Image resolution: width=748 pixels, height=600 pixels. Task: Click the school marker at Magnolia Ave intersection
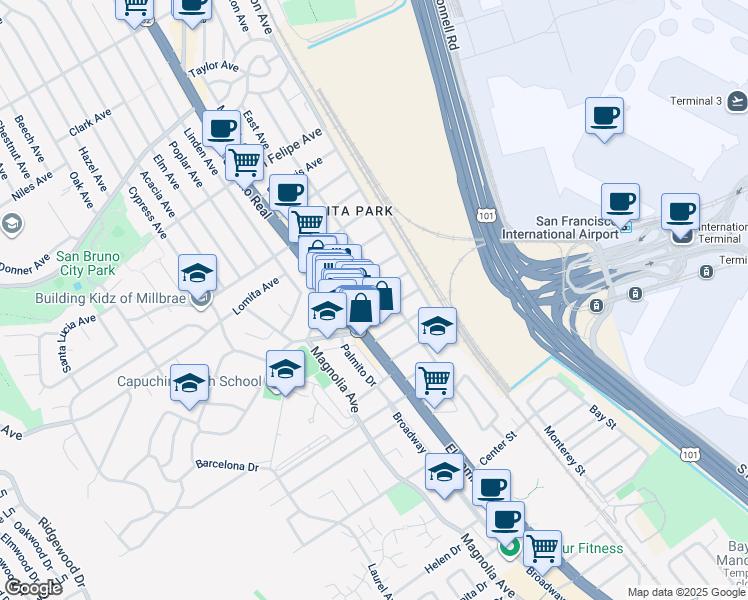tap(327, 314)
